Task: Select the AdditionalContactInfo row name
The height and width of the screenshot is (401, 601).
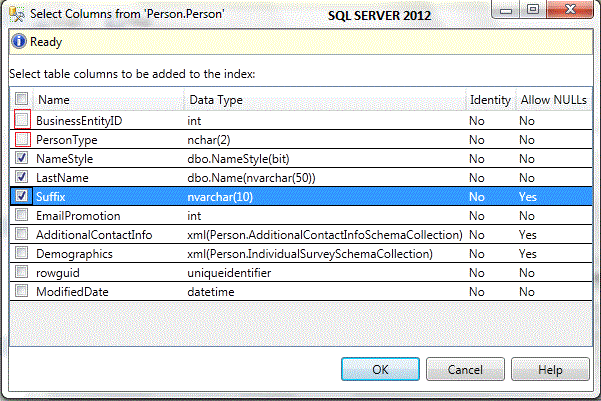Action: (94, 235)
